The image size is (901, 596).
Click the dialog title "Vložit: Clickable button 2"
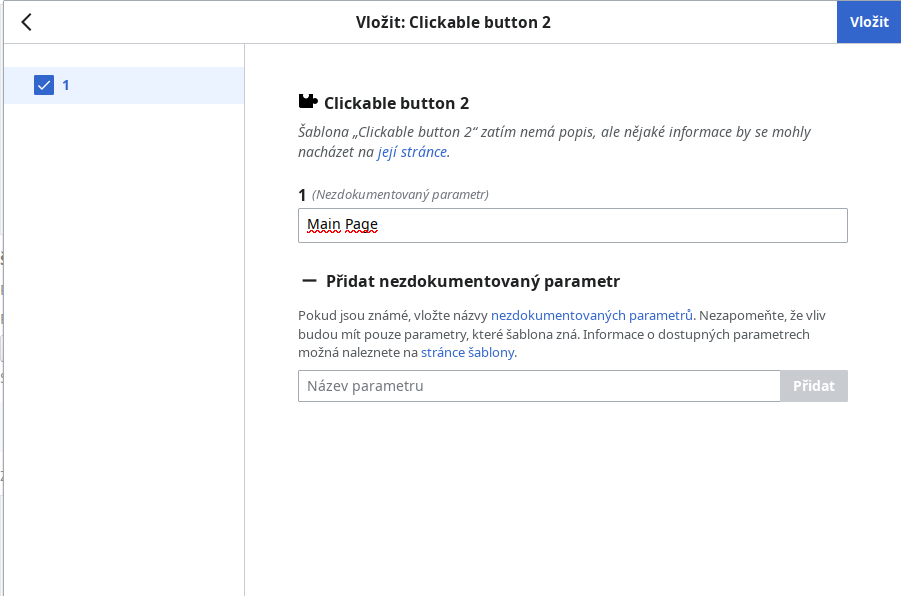[x=453, y=22]
